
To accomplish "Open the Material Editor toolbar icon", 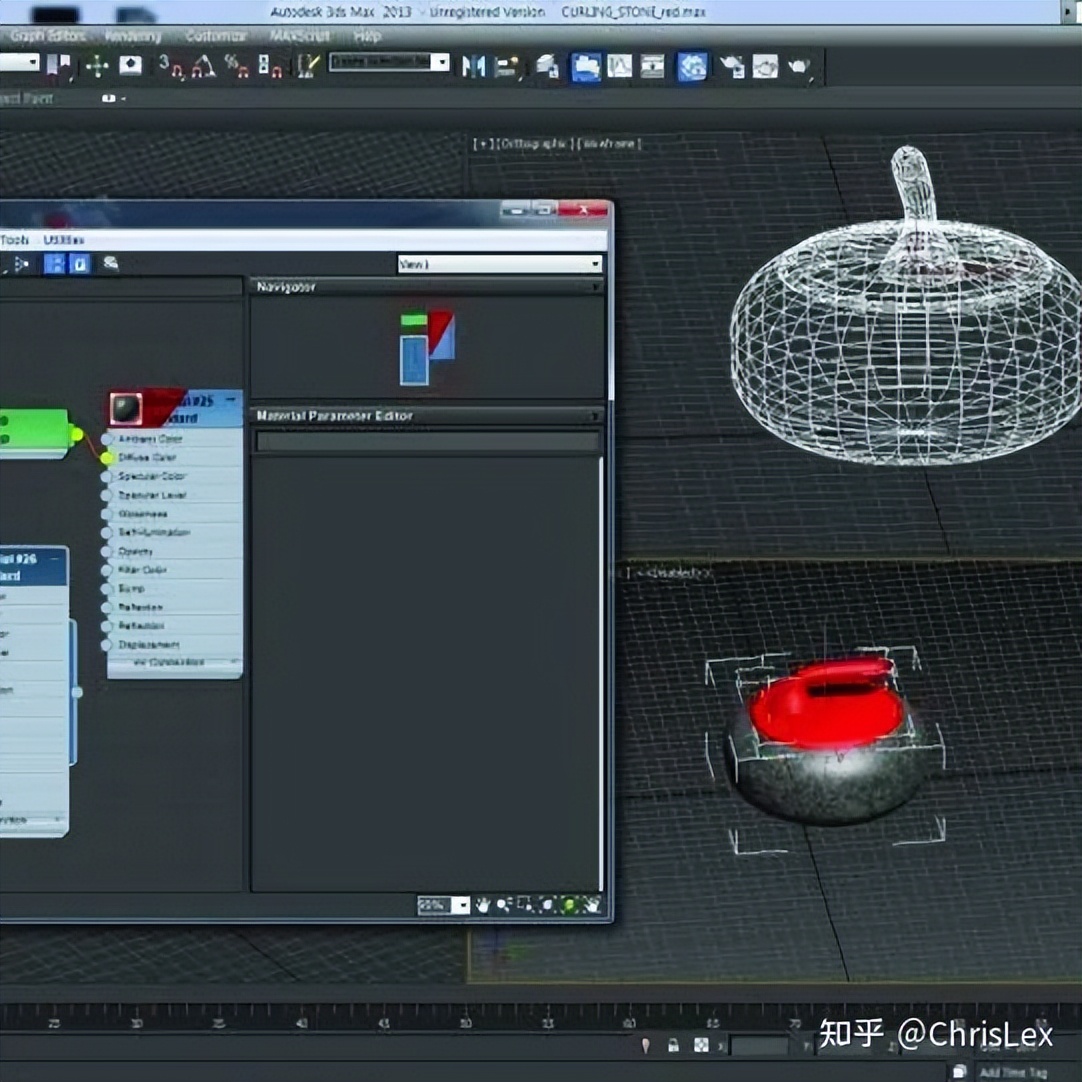I will [x=691, y=66].
